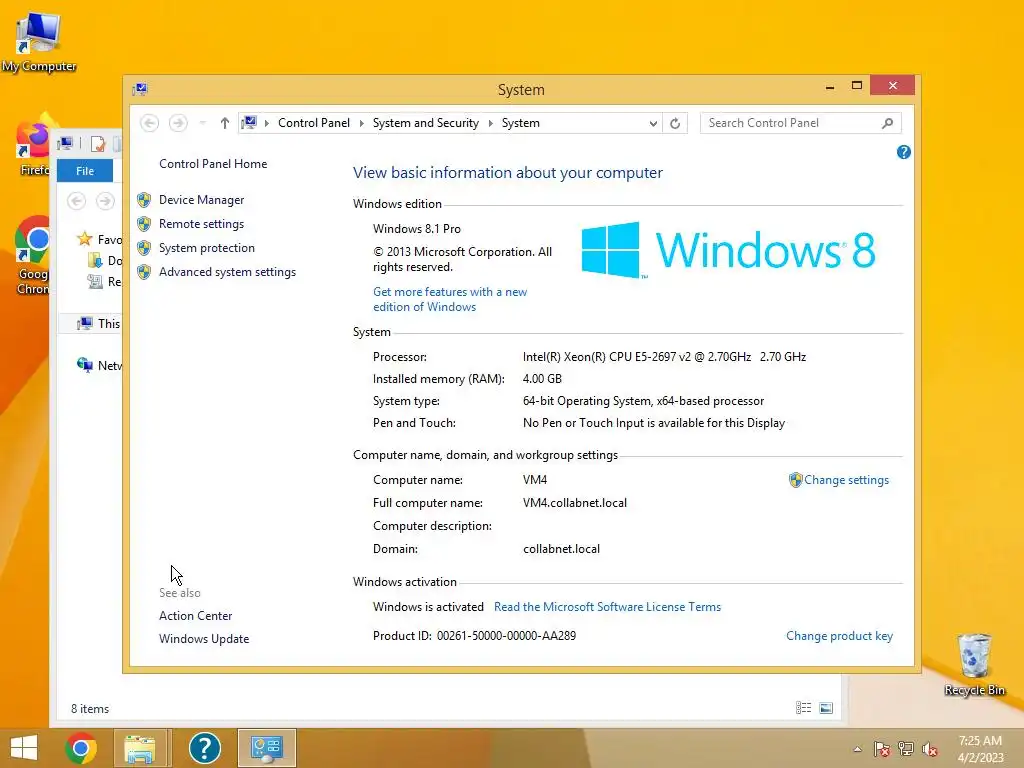1024x768 pixels.
Task: Expand arrow after Control Panel breadcrumb
Action: coord(361,123)
